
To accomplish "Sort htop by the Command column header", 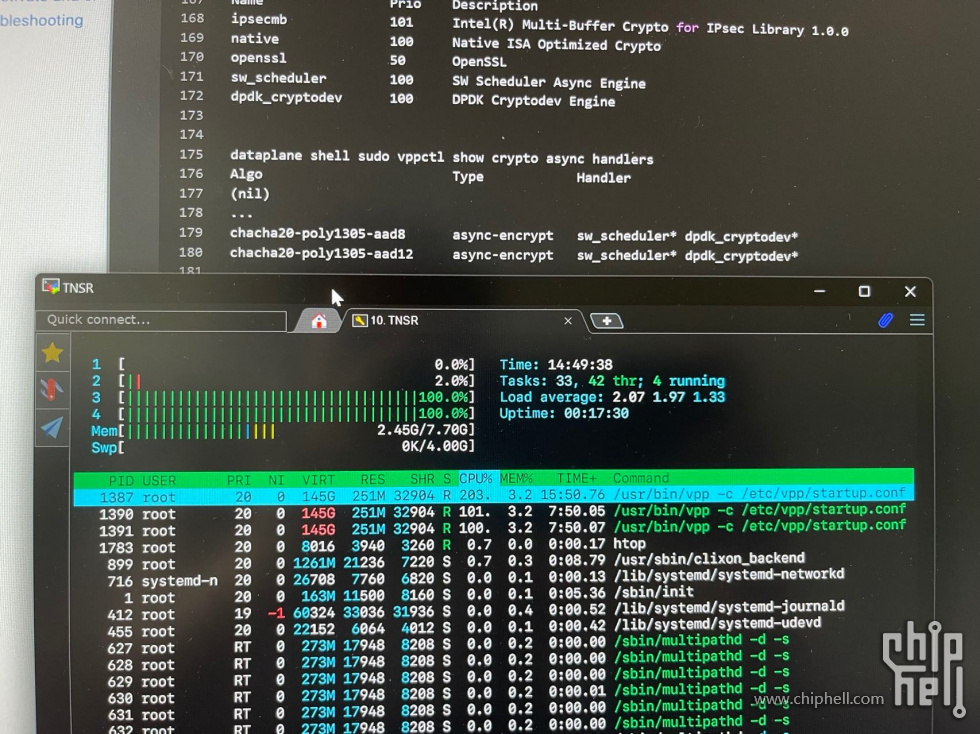I will [x=641, y=478].
